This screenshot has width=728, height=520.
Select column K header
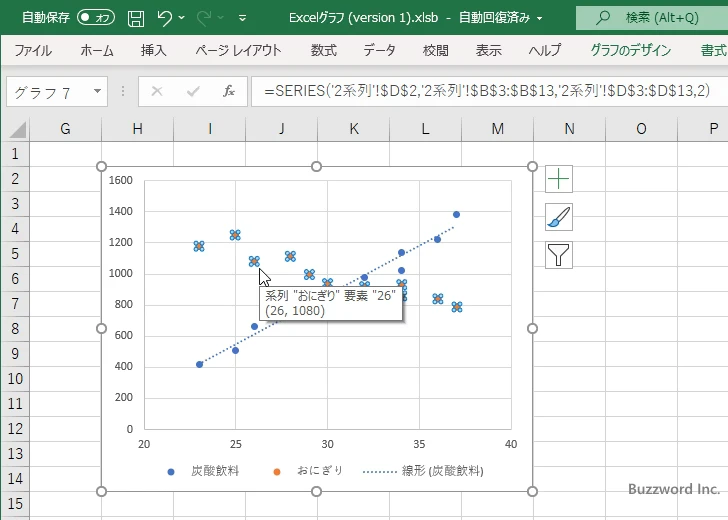353,129
